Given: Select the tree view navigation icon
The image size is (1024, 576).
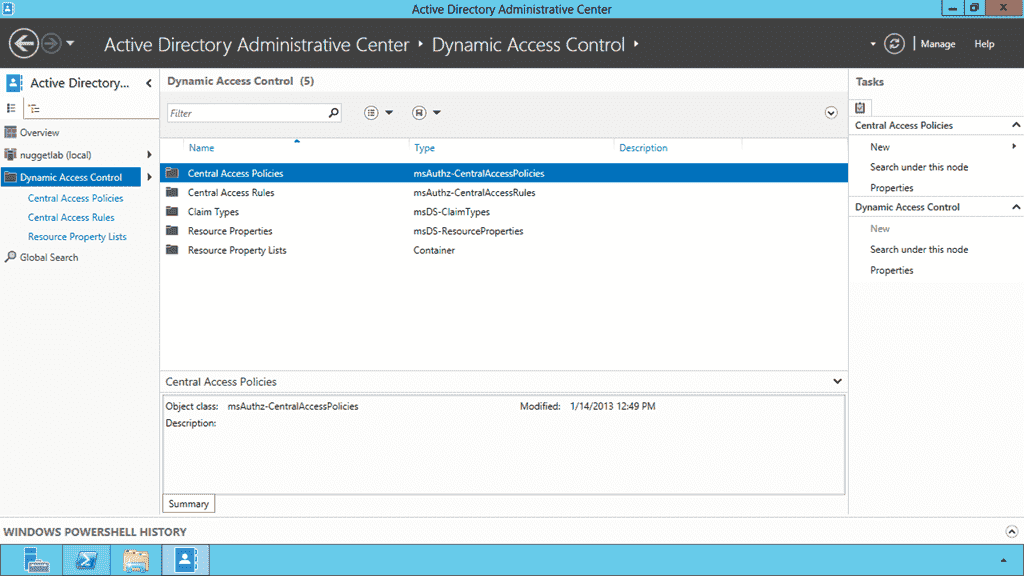Looking at the screenshot, I should click(31, 107).
